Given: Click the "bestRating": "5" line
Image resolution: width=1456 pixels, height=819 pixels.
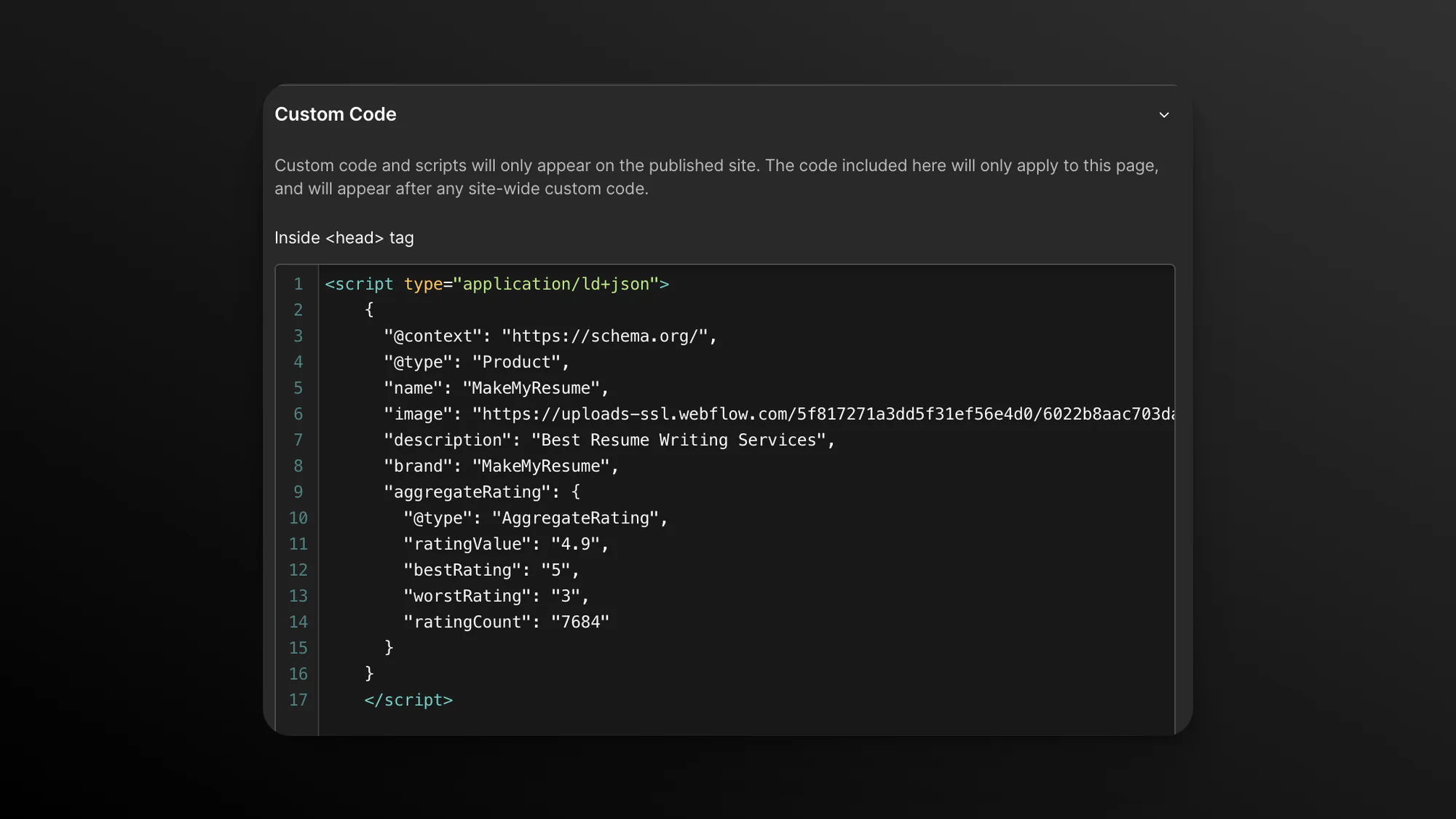Looking at the screenshot, I should (491, 570).
